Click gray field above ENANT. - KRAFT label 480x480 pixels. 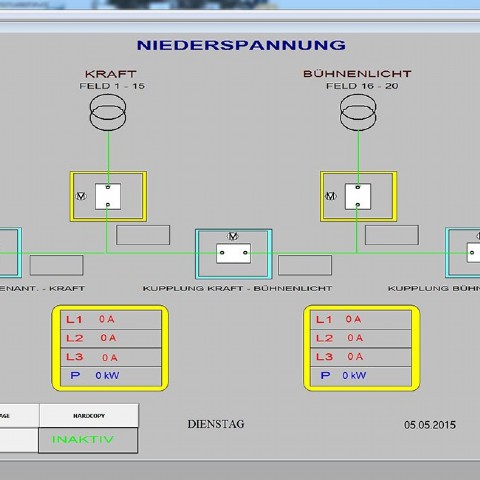point(56,265)
